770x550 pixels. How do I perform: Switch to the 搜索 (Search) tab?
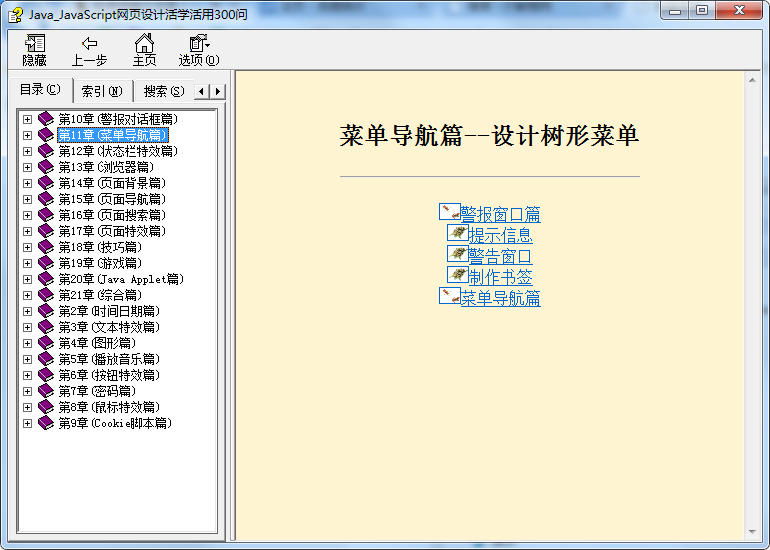click(163, 91)
